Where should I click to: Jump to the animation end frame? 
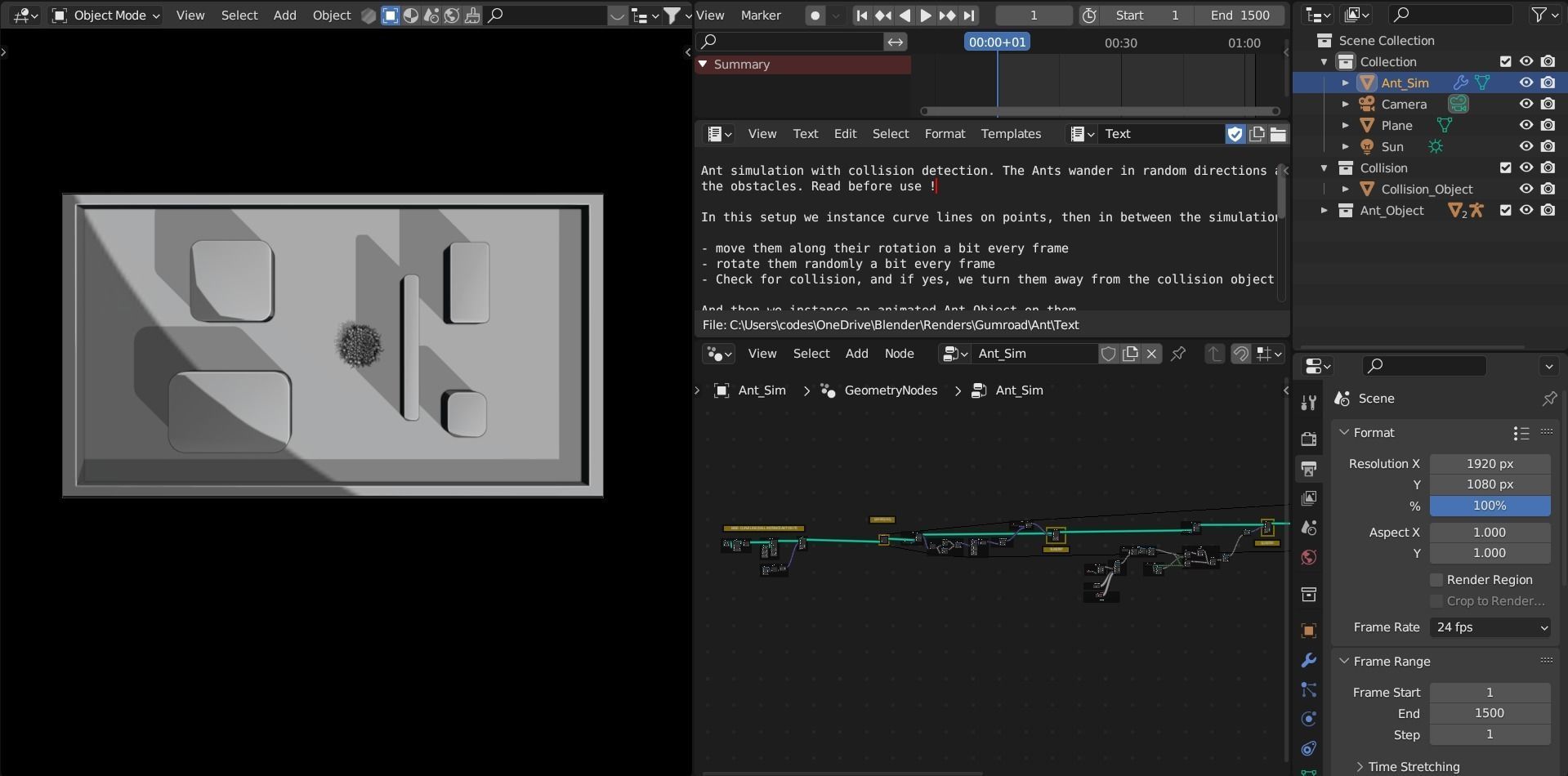968,16
